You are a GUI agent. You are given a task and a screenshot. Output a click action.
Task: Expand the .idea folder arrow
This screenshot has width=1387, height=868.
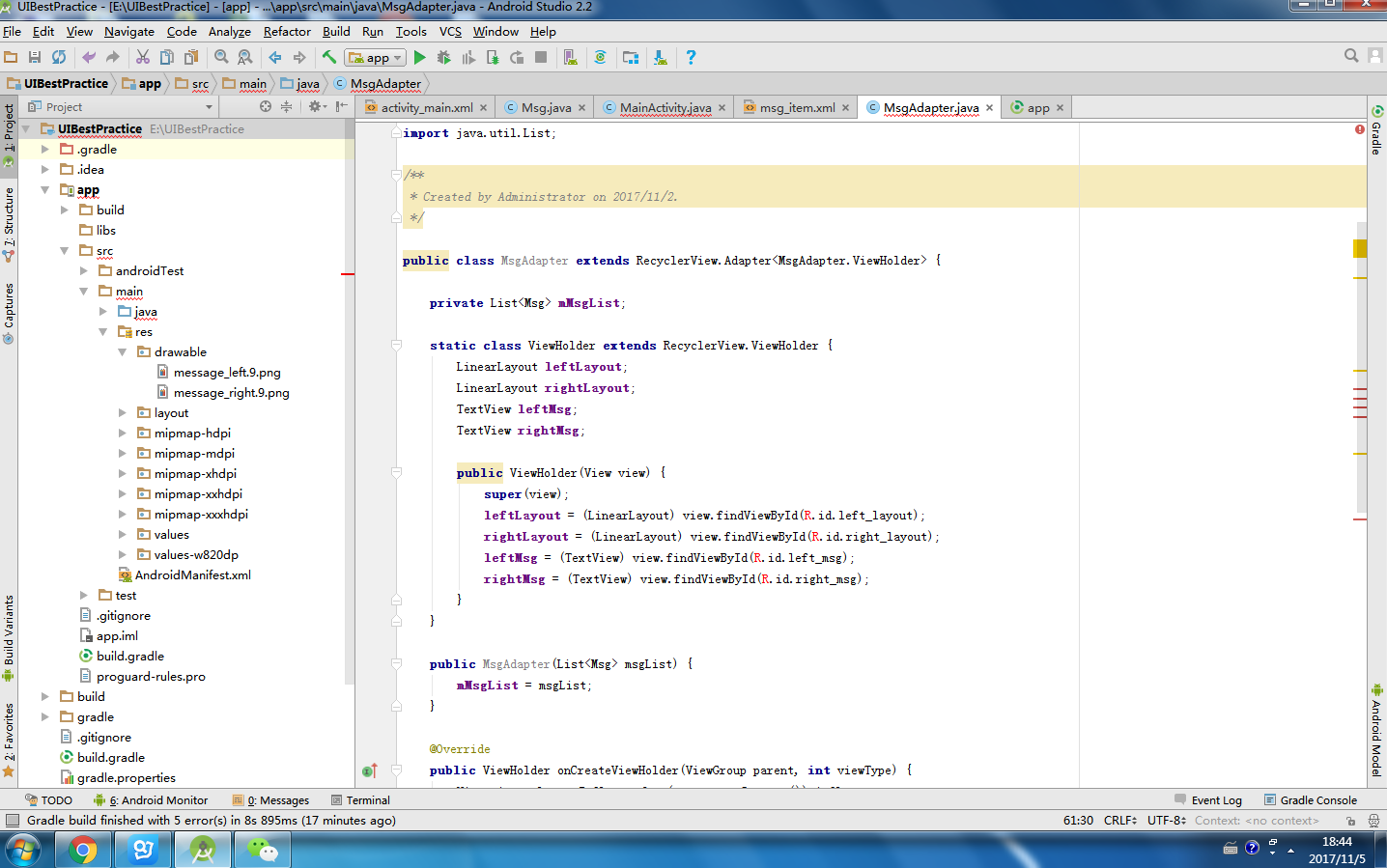44,169
